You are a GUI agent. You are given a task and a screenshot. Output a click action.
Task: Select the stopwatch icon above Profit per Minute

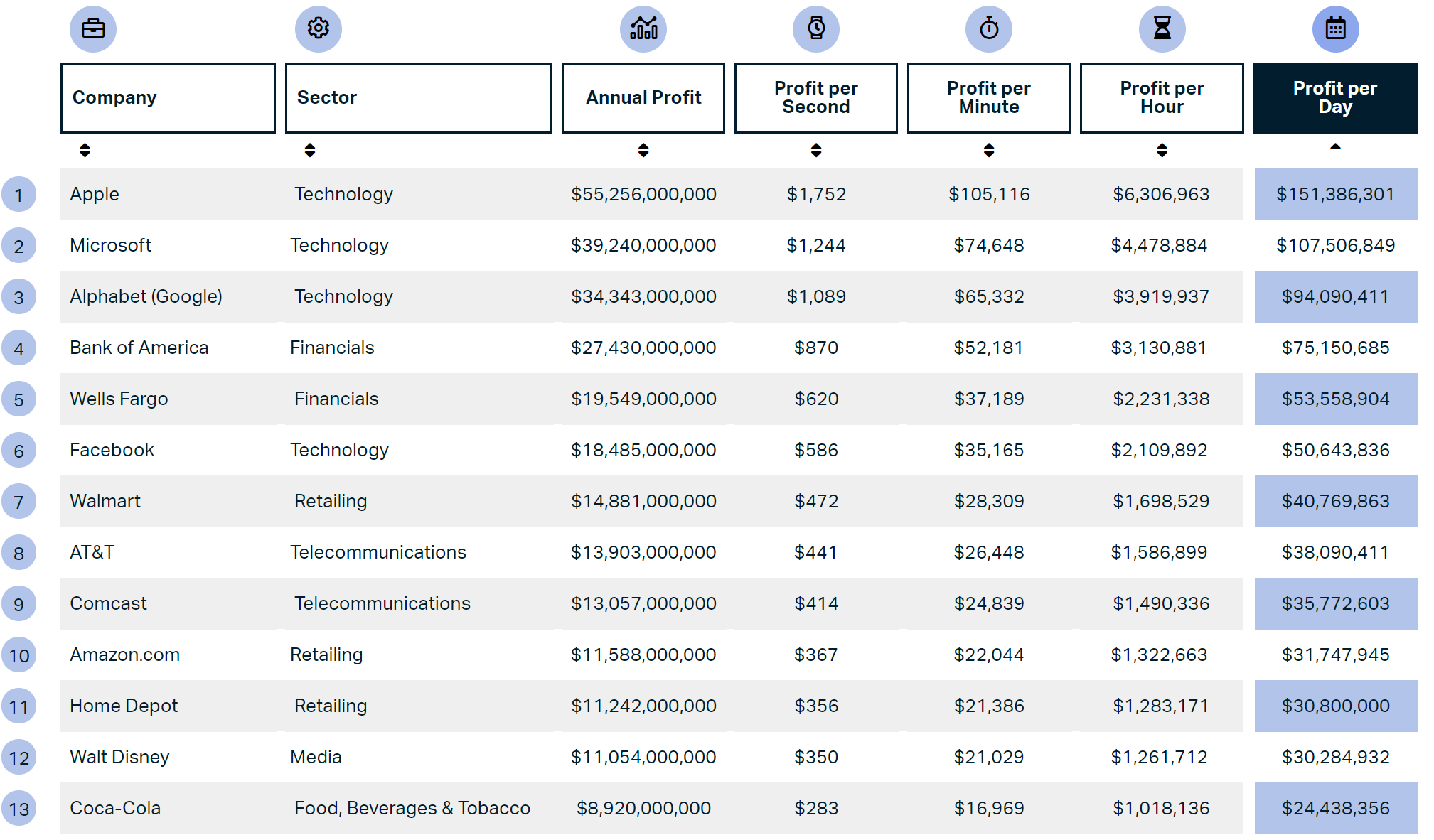(x=989, y=29)
